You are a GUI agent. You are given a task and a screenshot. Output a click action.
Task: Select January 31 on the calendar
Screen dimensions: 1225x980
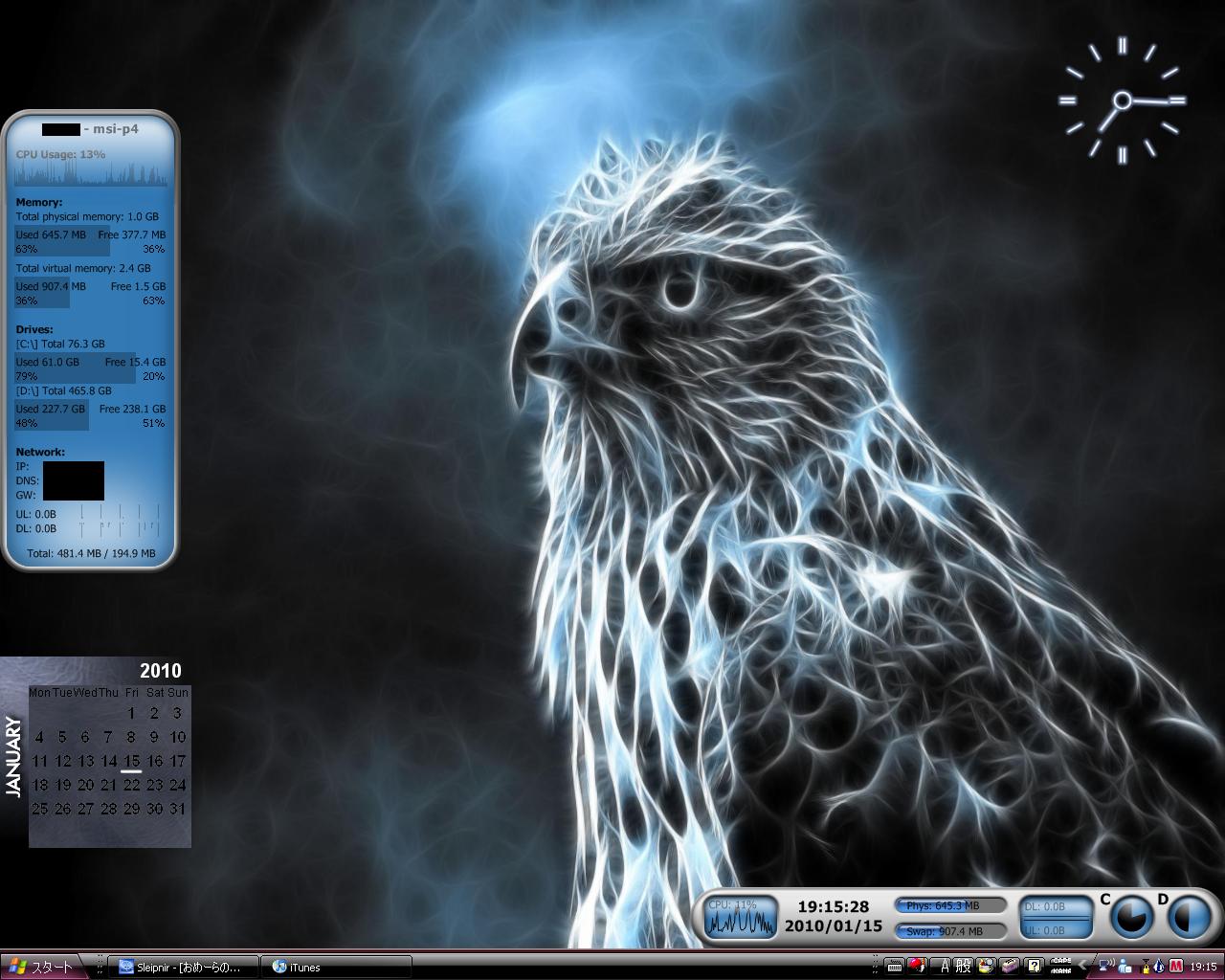coord(177,809)
